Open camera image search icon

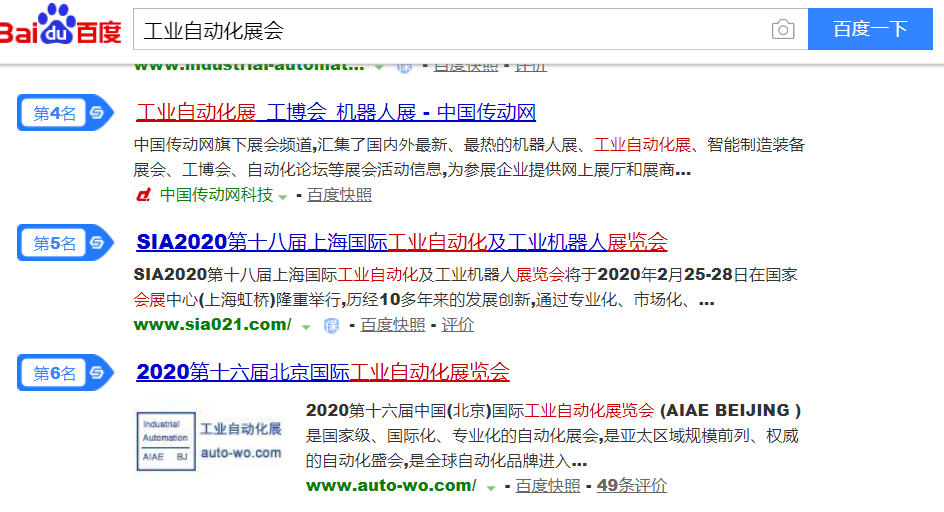pyautogui.click(x=783, y=29)
